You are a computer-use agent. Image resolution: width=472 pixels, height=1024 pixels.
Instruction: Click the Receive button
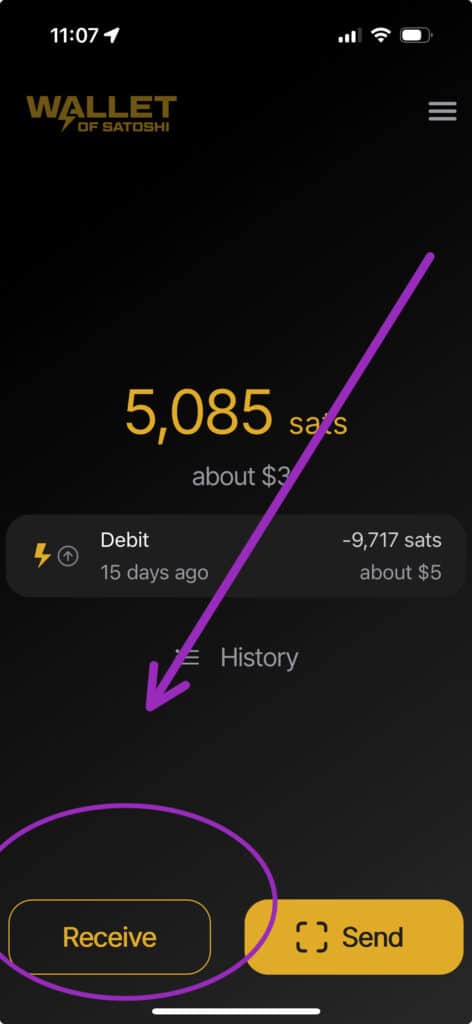[110, 937]
